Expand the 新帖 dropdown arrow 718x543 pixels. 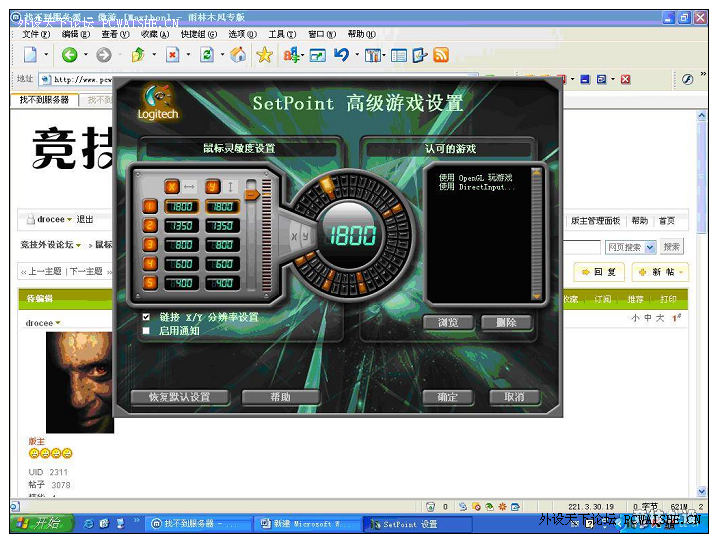point(681,272)
